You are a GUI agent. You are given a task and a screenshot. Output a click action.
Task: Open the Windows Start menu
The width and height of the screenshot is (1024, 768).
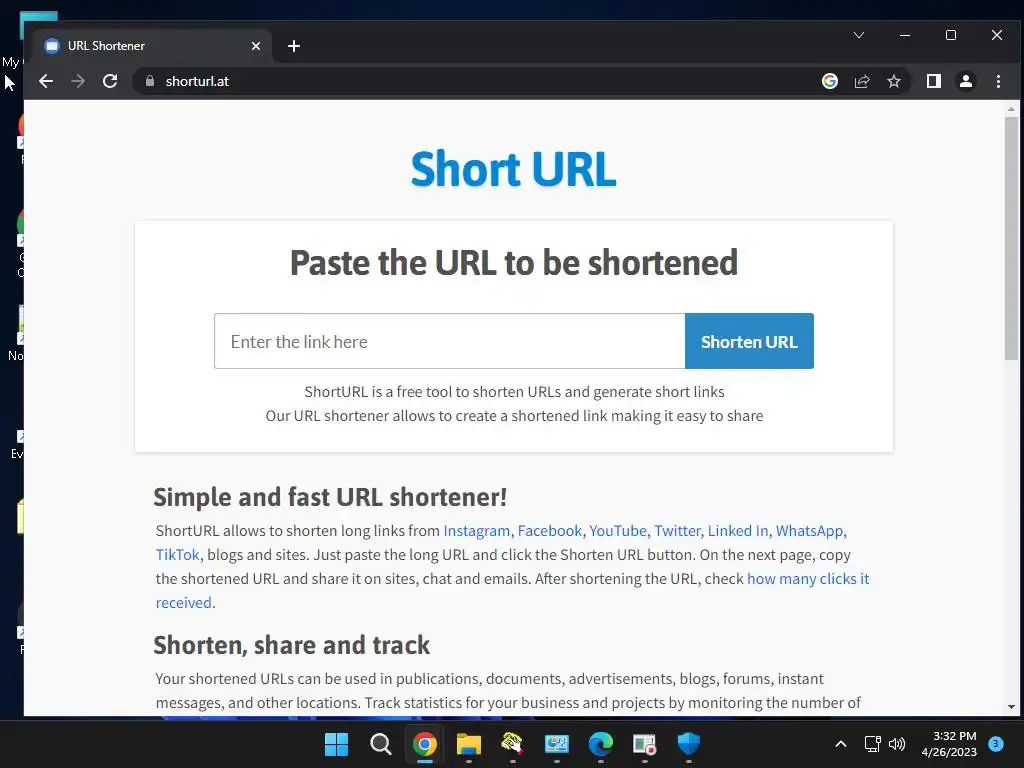coord(336,744)
